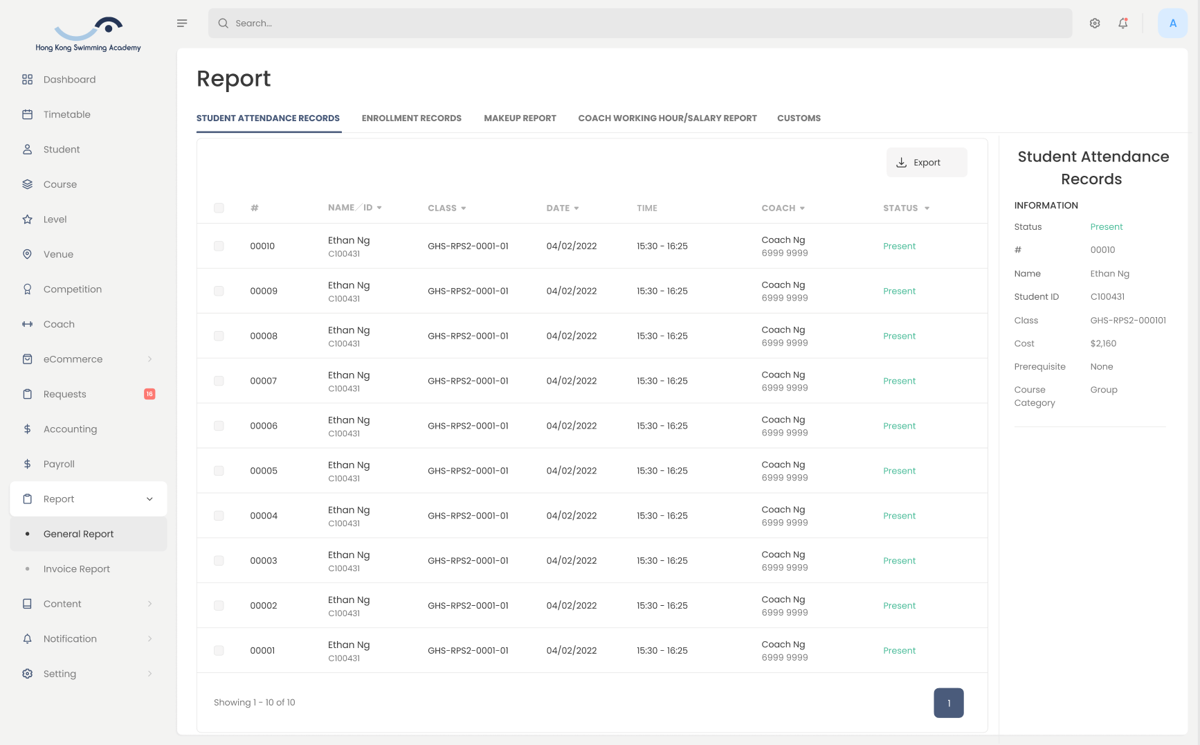Export the attendance records
The height and width of the screenshot is (745, 1200).
926,162
